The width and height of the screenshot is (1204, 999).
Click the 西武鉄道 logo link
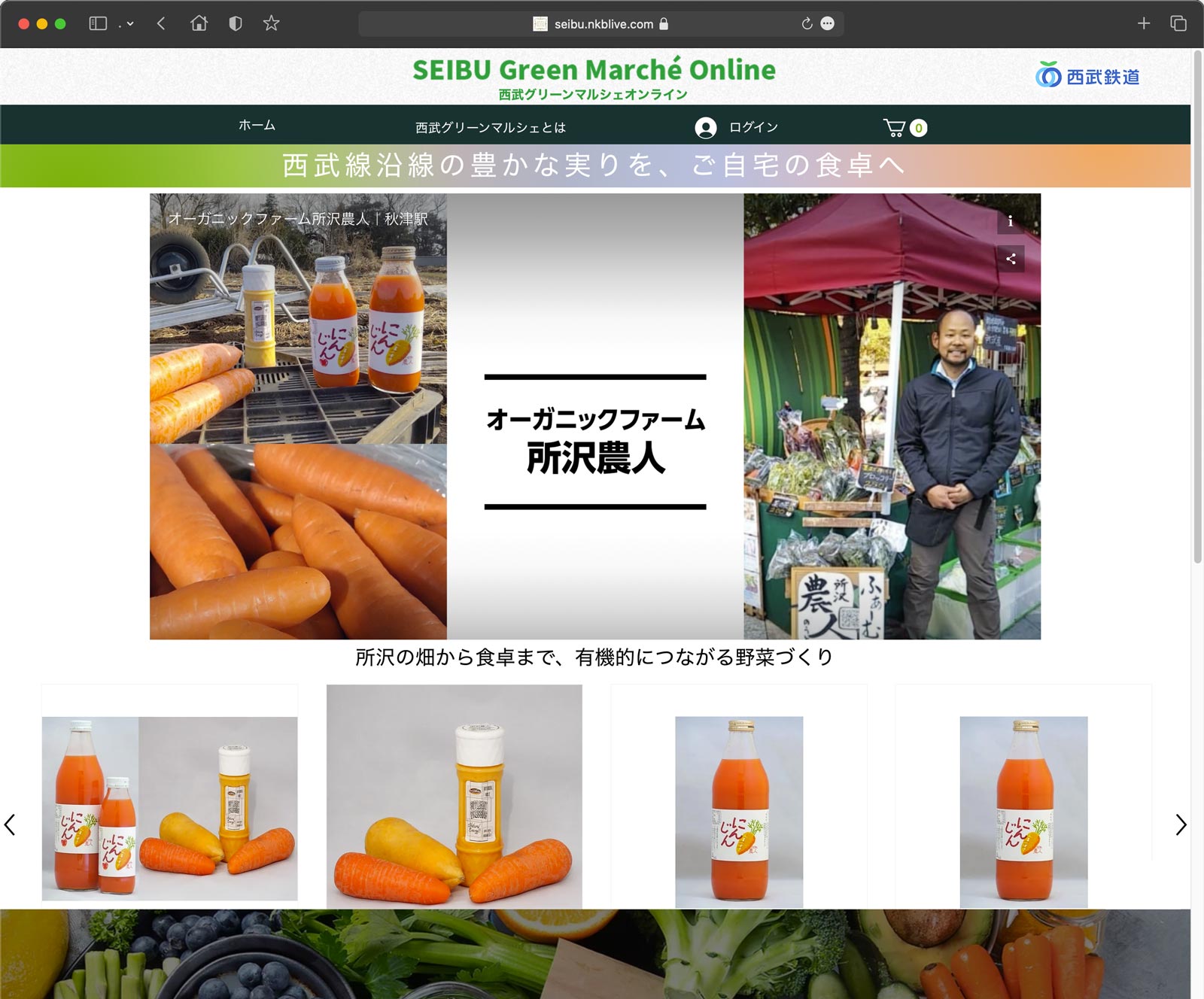click(x=1087, y=77)
